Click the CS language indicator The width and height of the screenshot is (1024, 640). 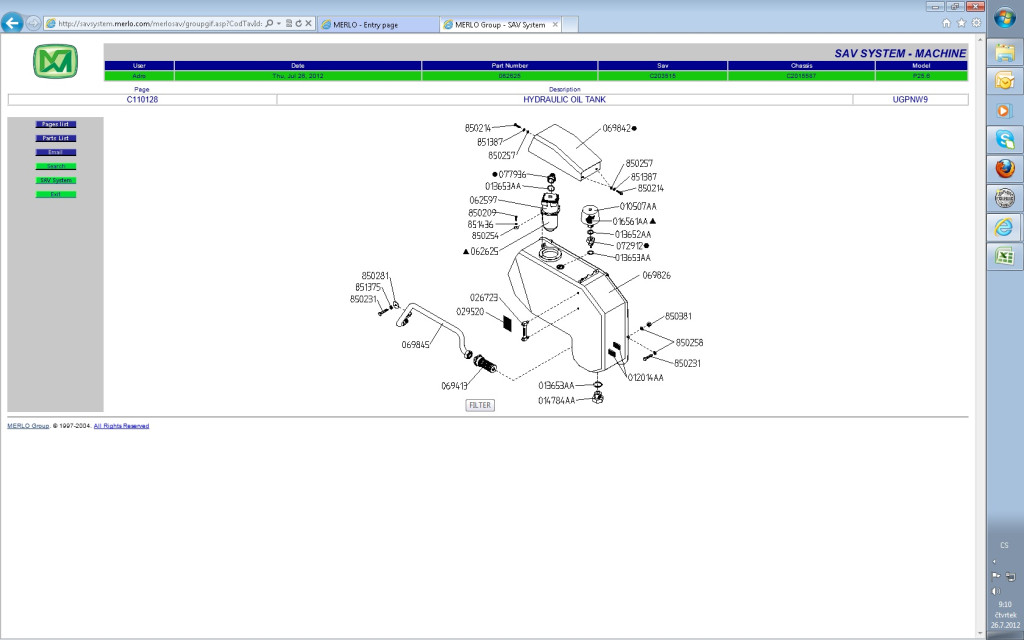pyautogui.click(x=1004, y=545)
